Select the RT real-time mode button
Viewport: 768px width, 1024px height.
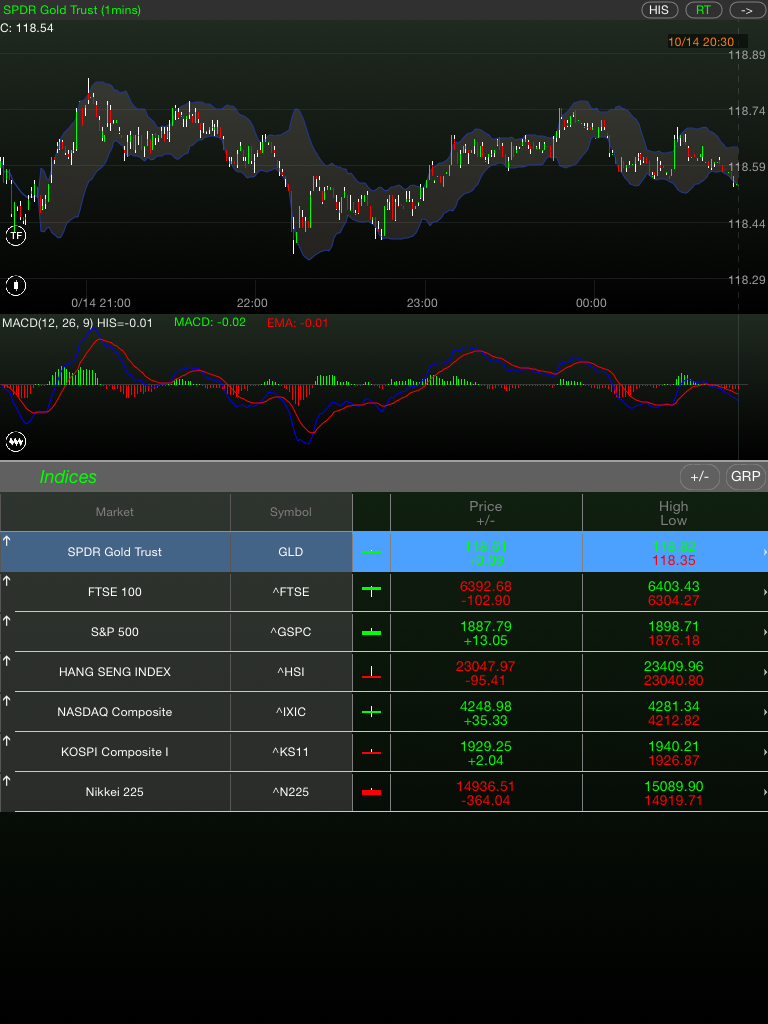coord(703,10)
